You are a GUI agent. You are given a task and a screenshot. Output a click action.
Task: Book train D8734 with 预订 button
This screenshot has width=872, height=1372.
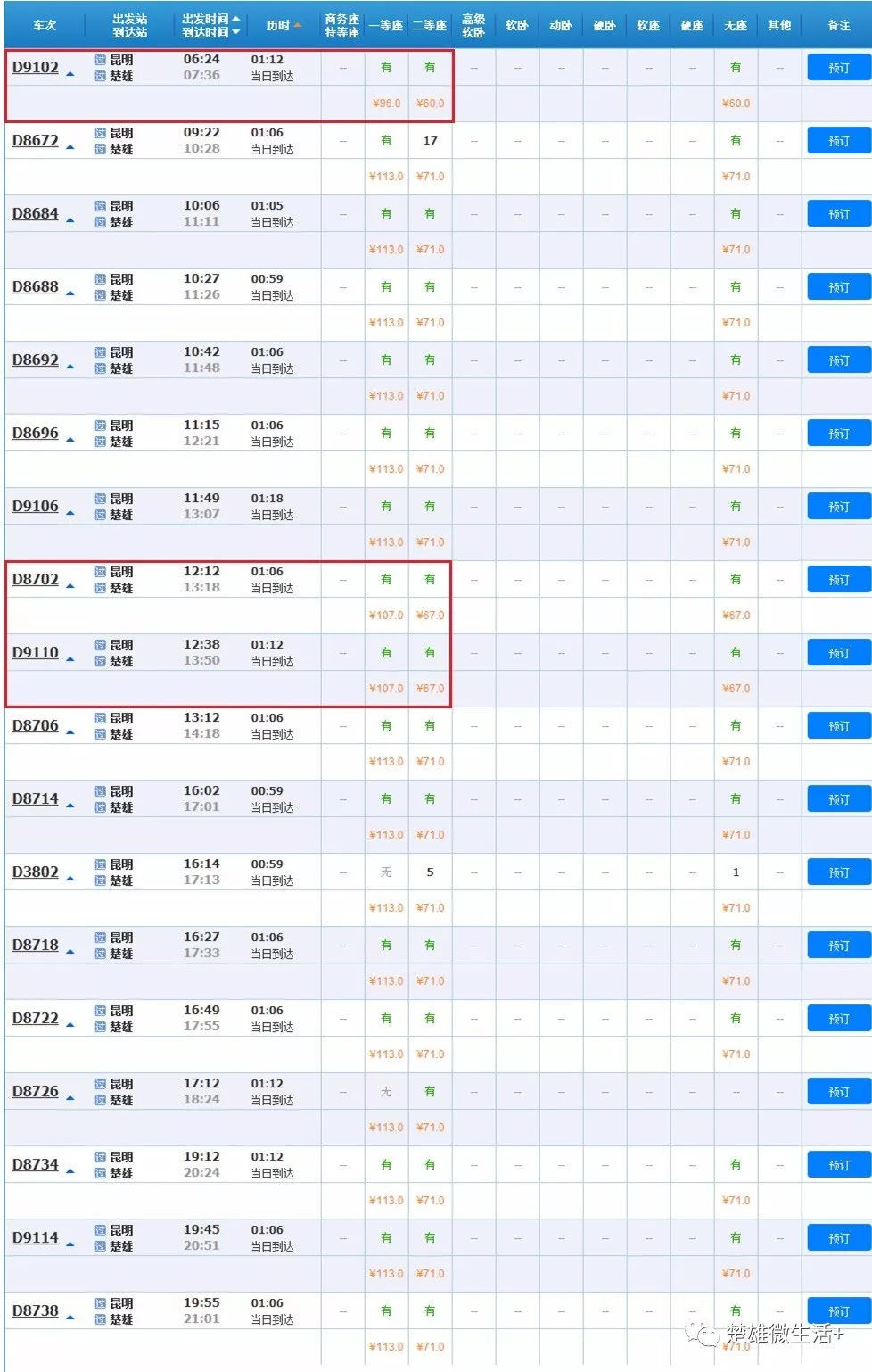click(x=839, y=1165)
